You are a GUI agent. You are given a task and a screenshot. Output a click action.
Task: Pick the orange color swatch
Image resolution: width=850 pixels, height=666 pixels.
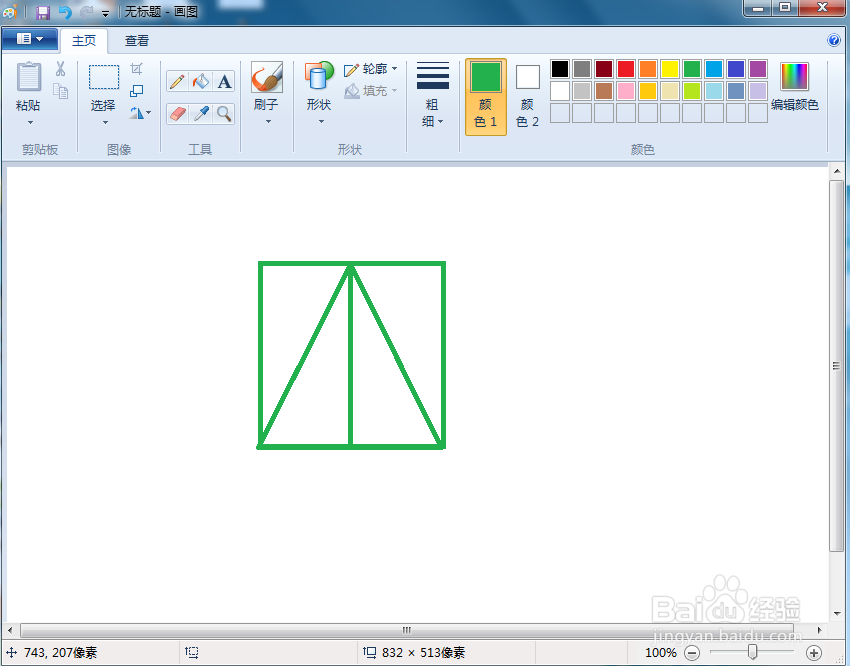[648, 69]
